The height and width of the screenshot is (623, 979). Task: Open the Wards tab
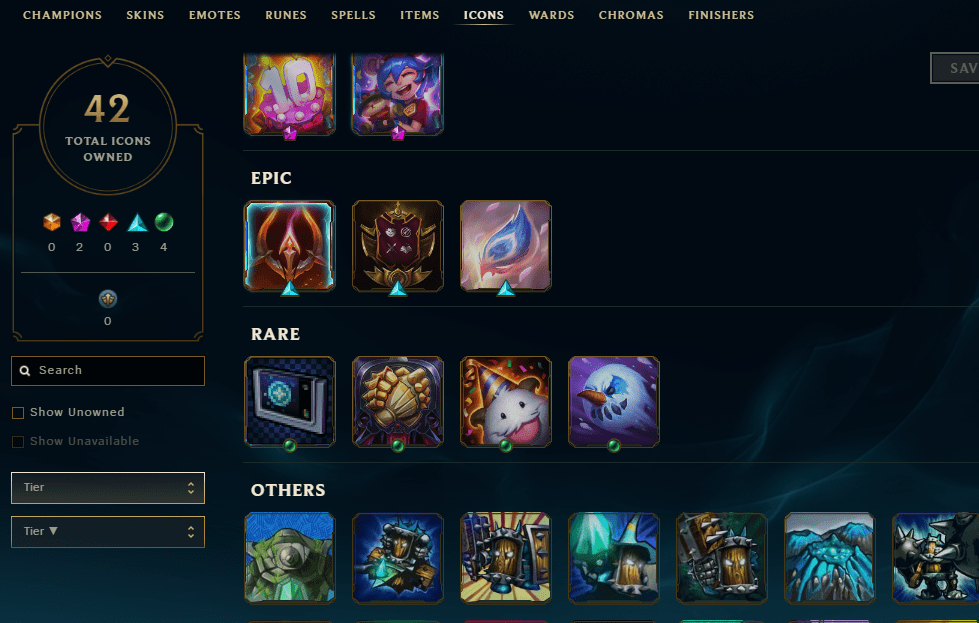point(551,15)
